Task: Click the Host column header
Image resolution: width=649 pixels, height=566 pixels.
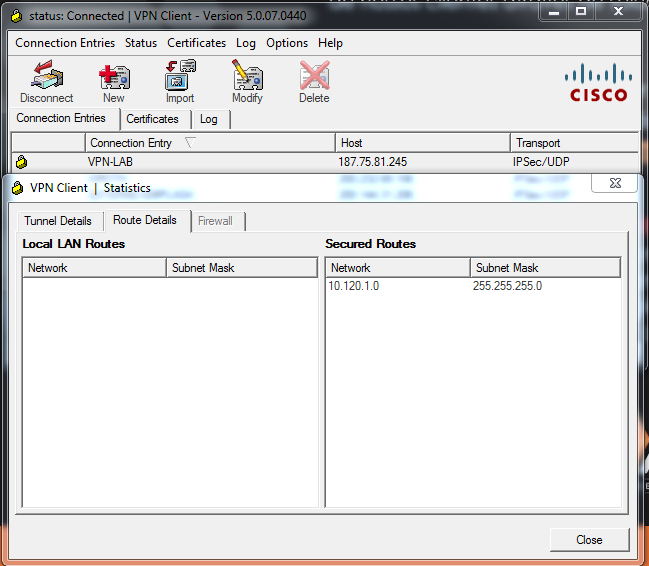Action: point(422,143)
